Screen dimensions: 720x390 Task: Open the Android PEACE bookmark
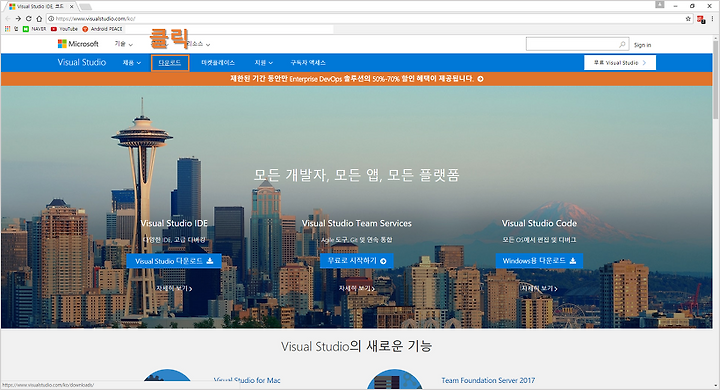tap(102, 28)
